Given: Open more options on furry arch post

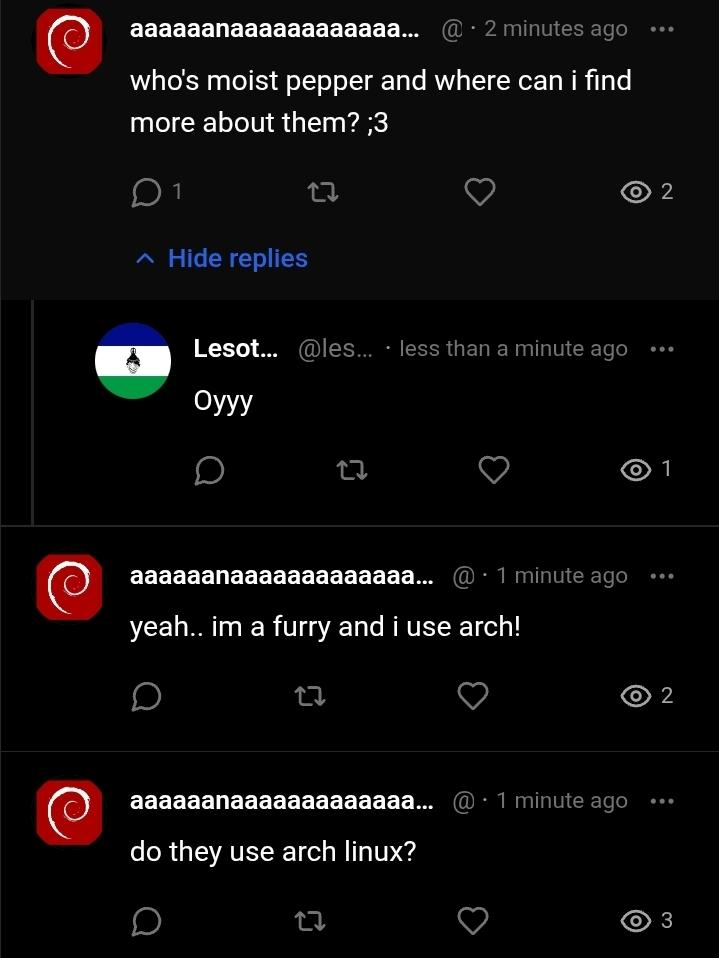Looking at the screenshot, I should [x=661, y=576].
